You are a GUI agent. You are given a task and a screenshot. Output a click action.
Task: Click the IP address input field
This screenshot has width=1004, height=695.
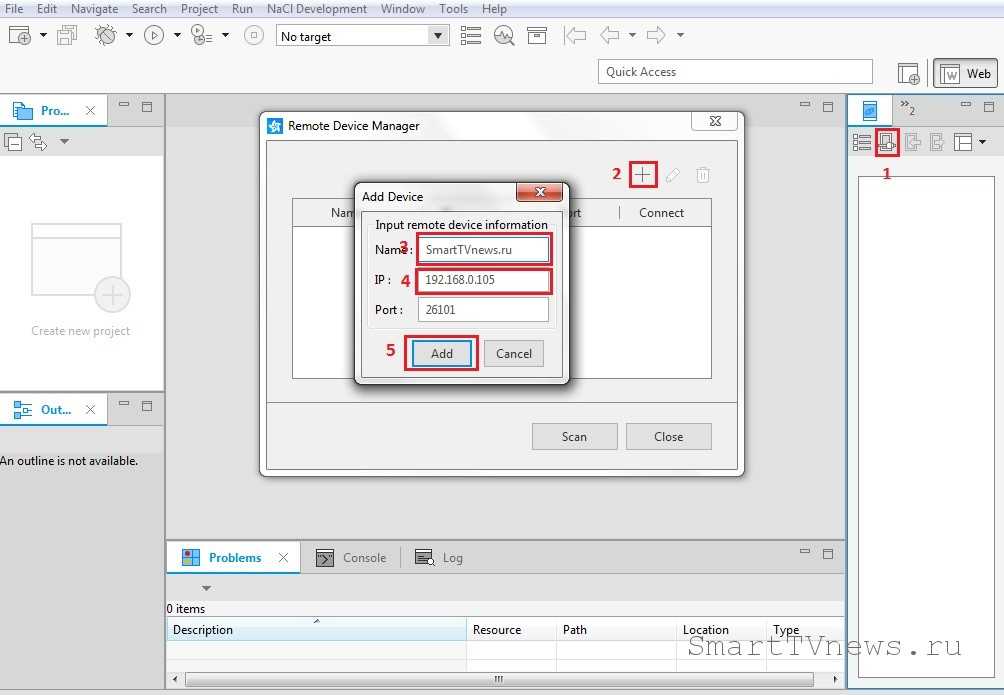tap(484, 280)
